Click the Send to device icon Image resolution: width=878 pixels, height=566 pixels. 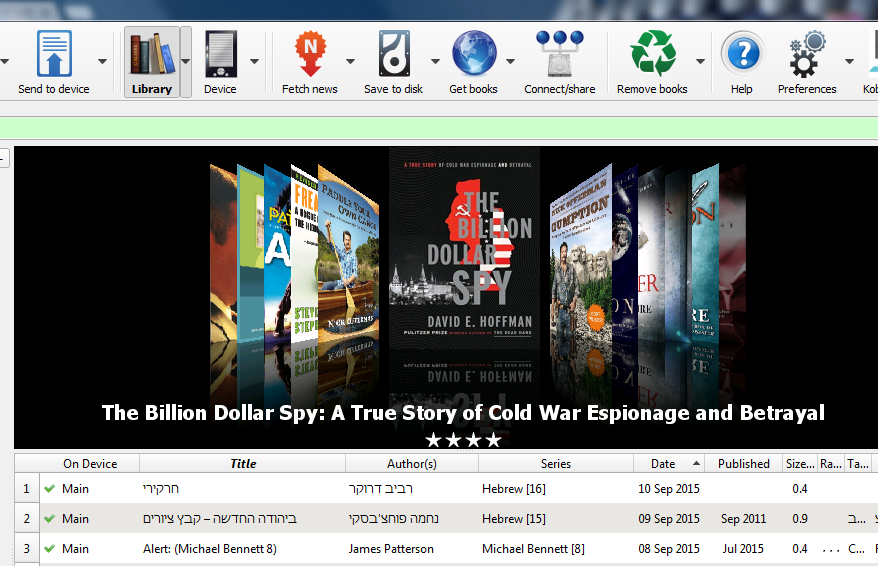point(54,54)
